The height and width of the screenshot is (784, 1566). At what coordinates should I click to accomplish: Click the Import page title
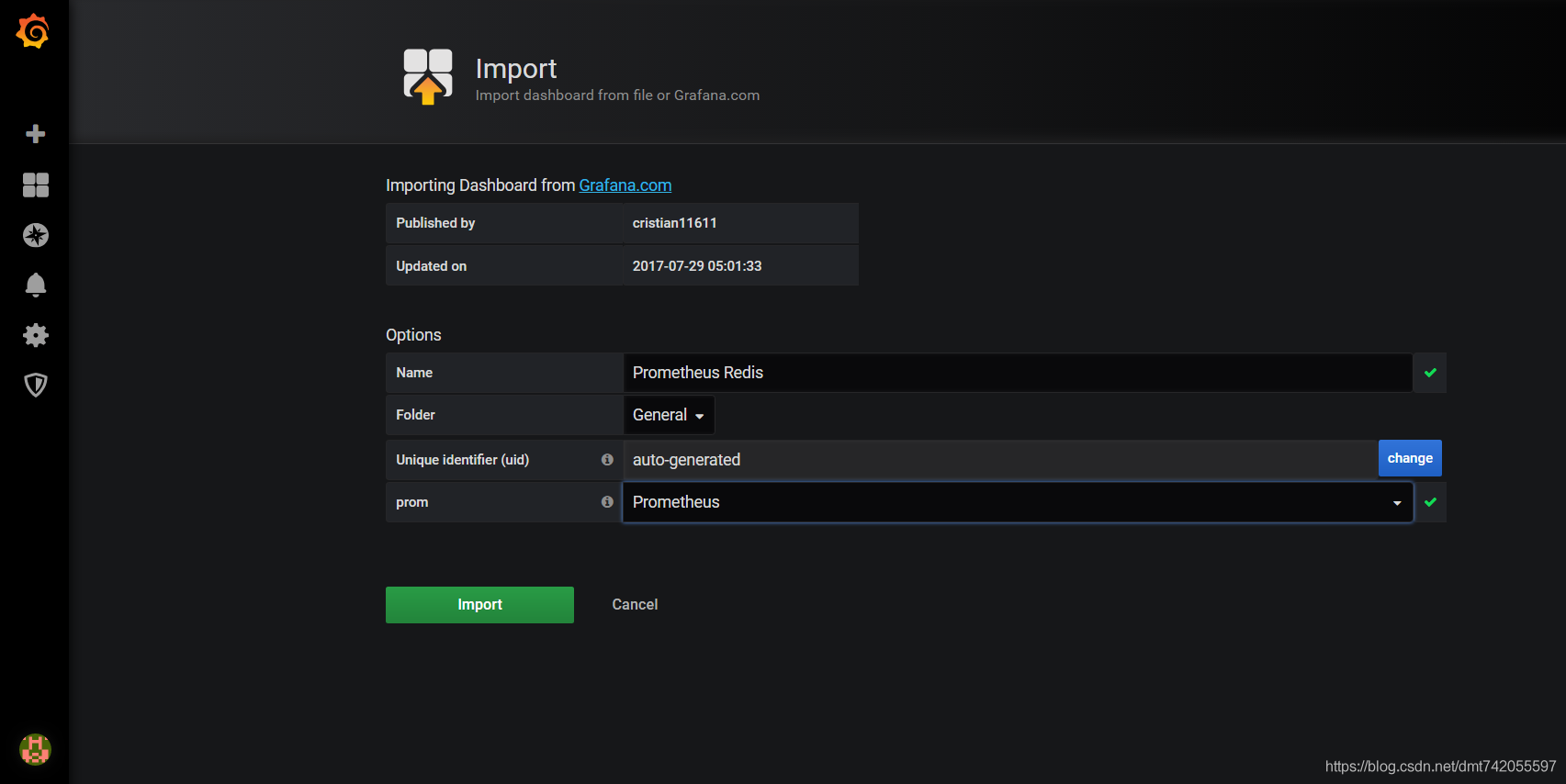(x=516, y=69)
